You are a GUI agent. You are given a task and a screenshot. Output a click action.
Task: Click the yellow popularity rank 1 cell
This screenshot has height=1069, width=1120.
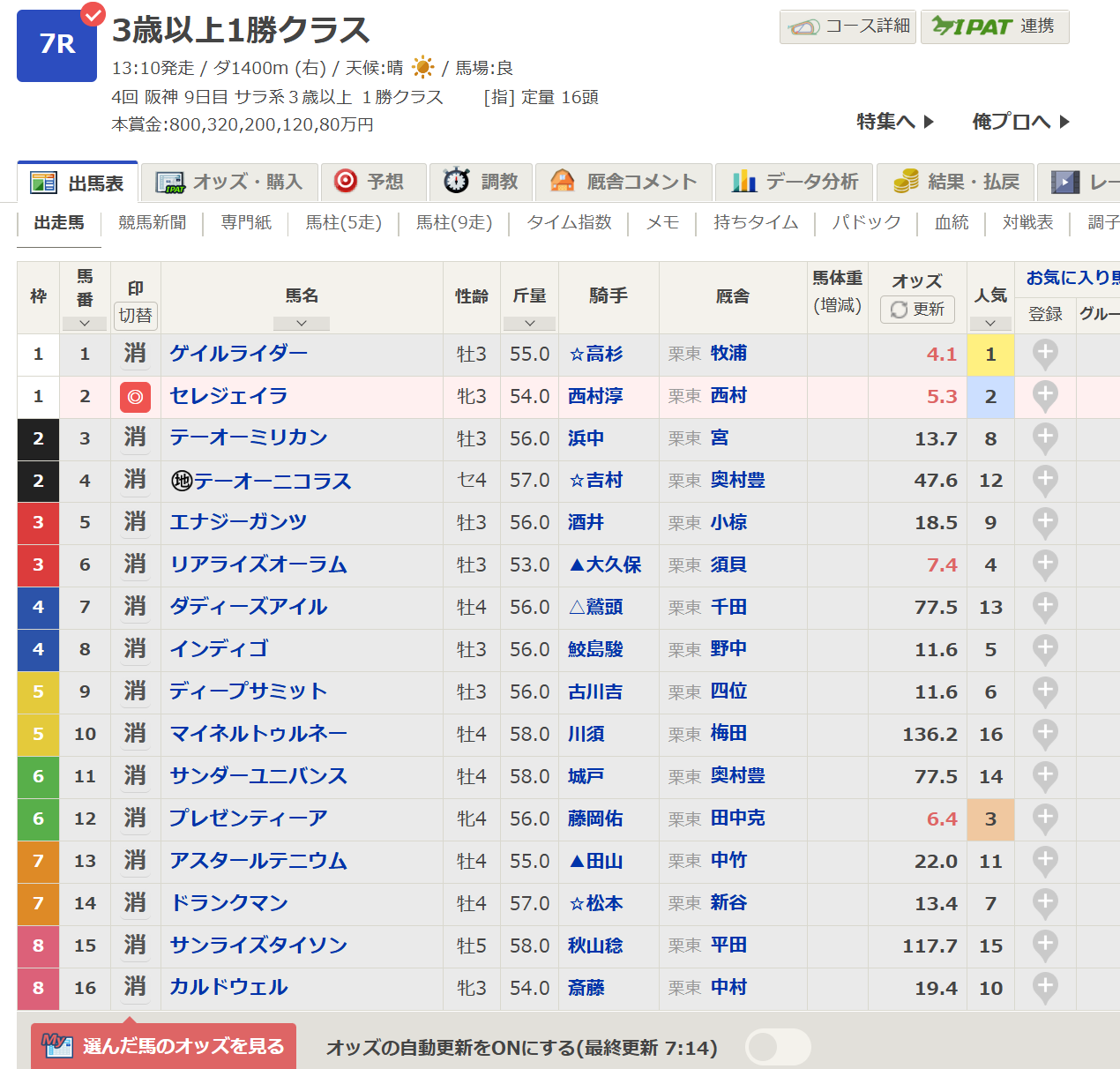coord(990,355)
